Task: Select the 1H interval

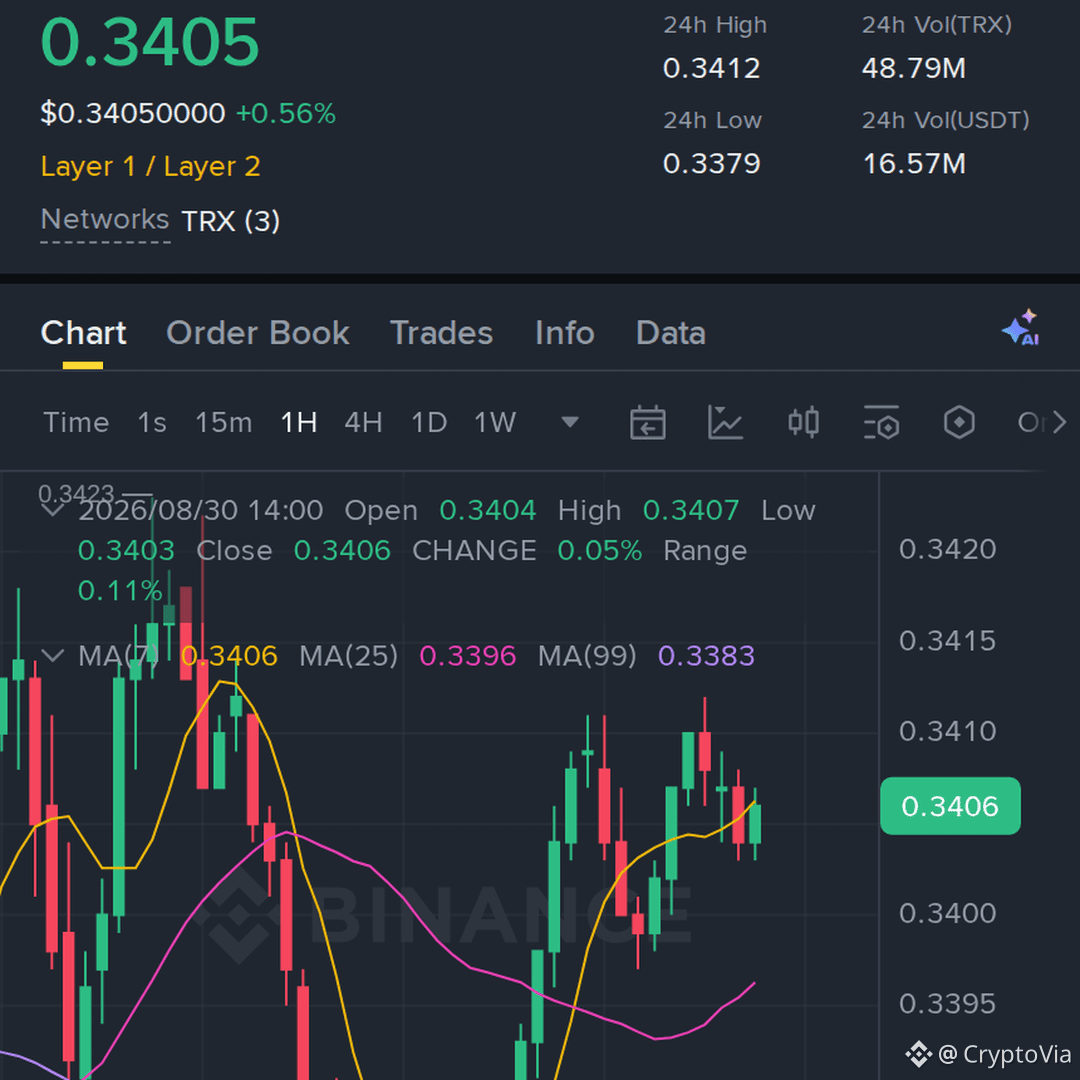Action: 299,422
